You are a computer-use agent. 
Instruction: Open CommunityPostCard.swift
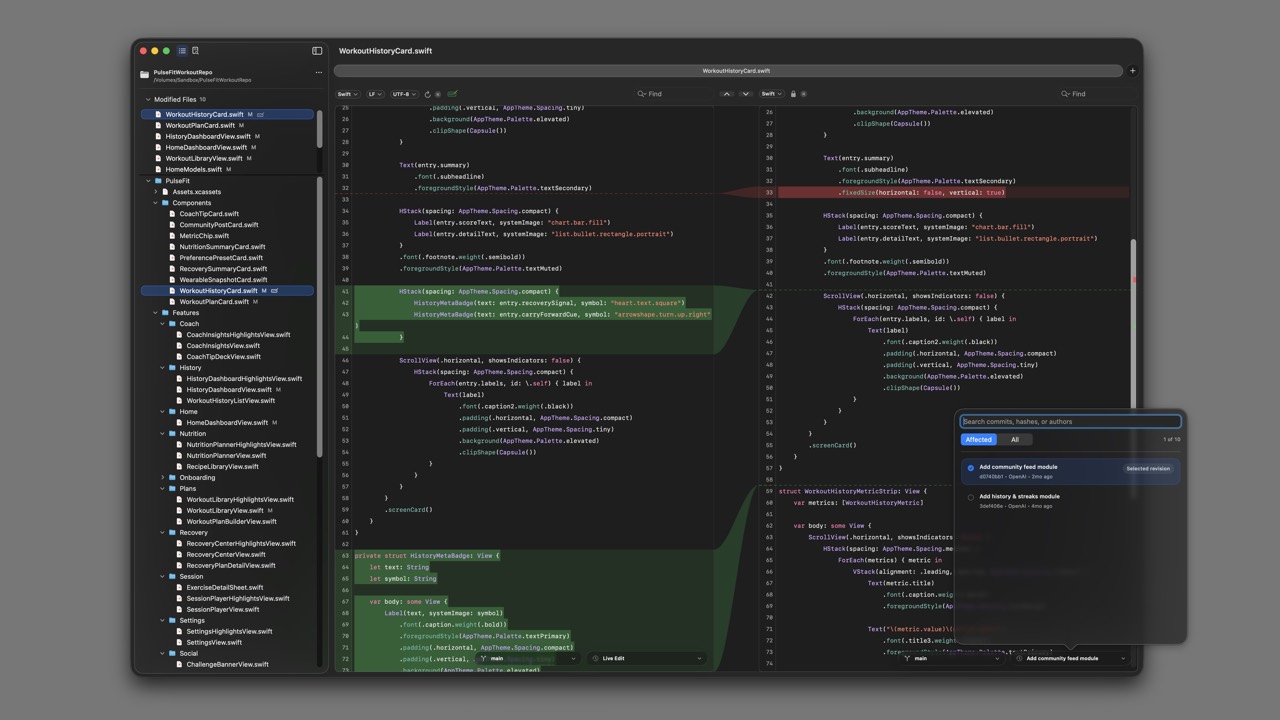pyautogui.click(x=219, y=225)
